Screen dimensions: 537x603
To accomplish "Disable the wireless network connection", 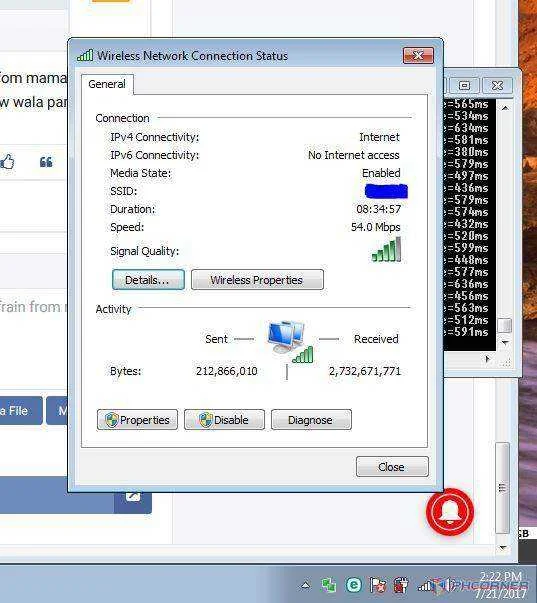I will pos(224,420).
